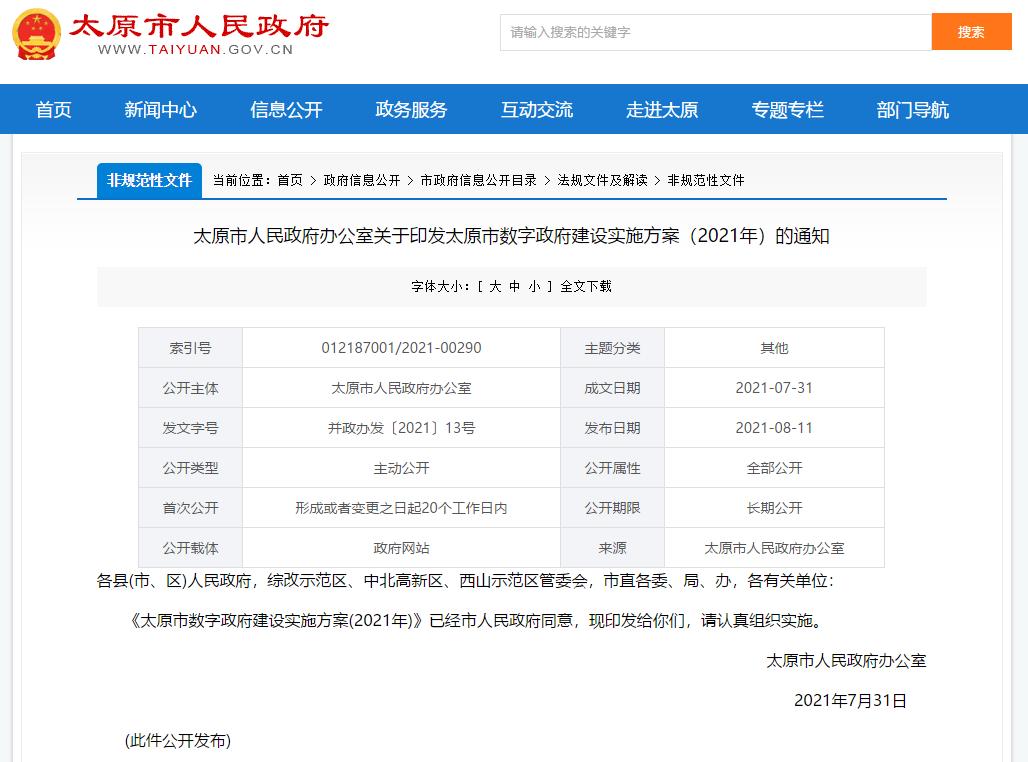Open 互动交流 navigation item
The width and height of the screenshot is (1028, 762).
click(x=537, y=110)
